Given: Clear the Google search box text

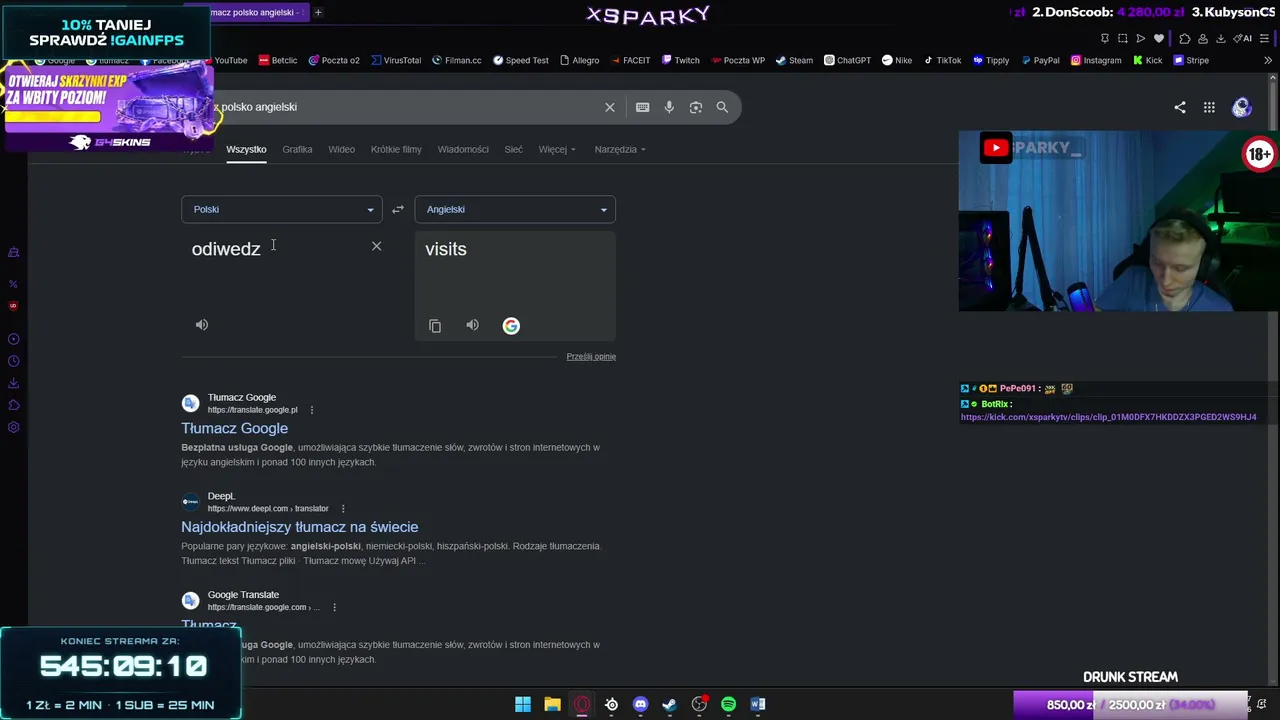Looking at the screenshot, I should pos(610,107).
